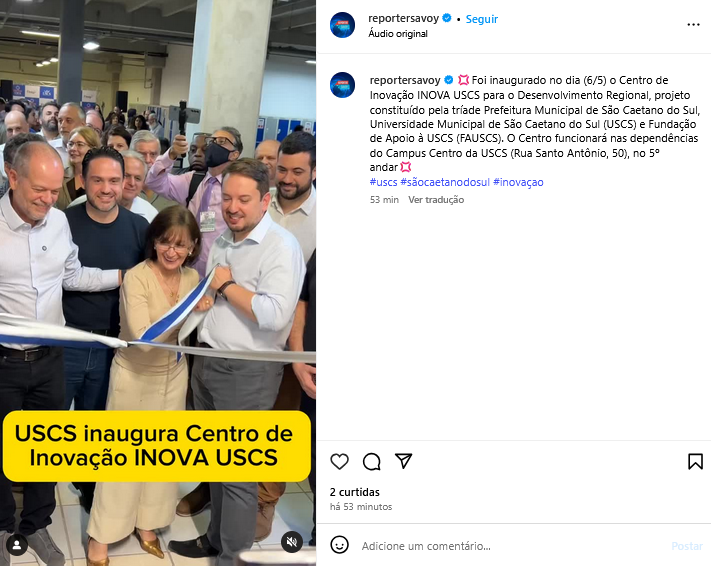Click Ver tradução to translate caption

(436, 200)
